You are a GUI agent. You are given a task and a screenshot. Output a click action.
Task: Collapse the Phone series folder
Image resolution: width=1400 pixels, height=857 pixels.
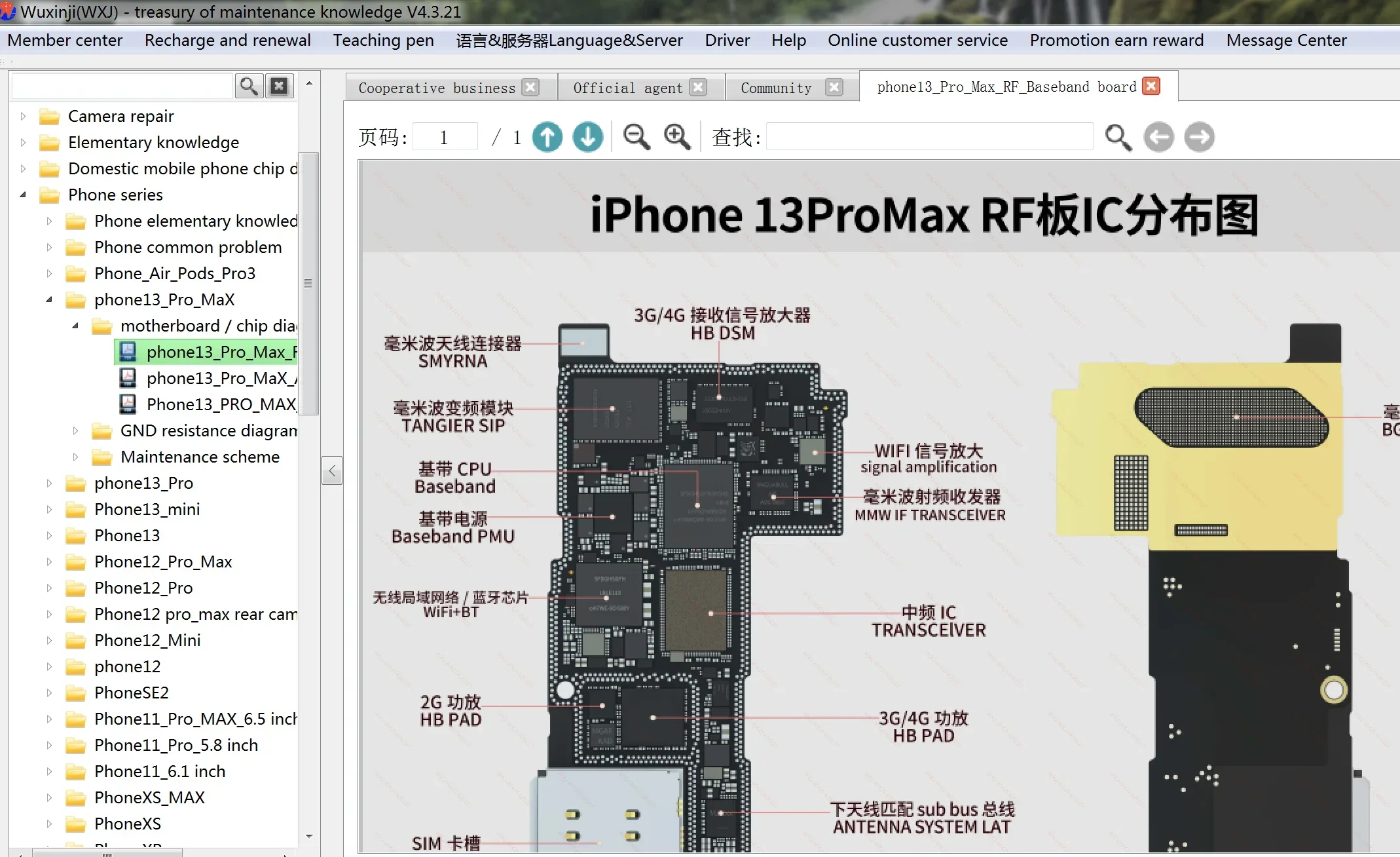tap(23, 195)
